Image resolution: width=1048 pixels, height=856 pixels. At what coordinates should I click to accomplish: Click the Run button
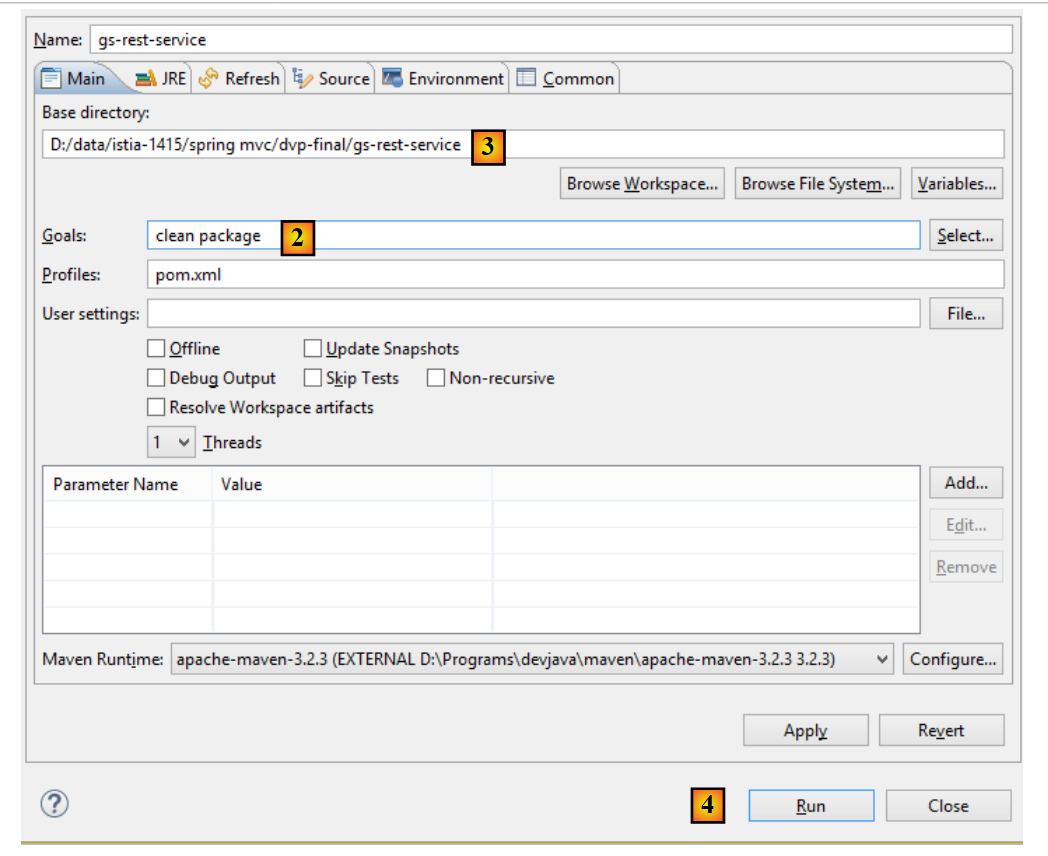pyautogui.click(x=811, y=806)
